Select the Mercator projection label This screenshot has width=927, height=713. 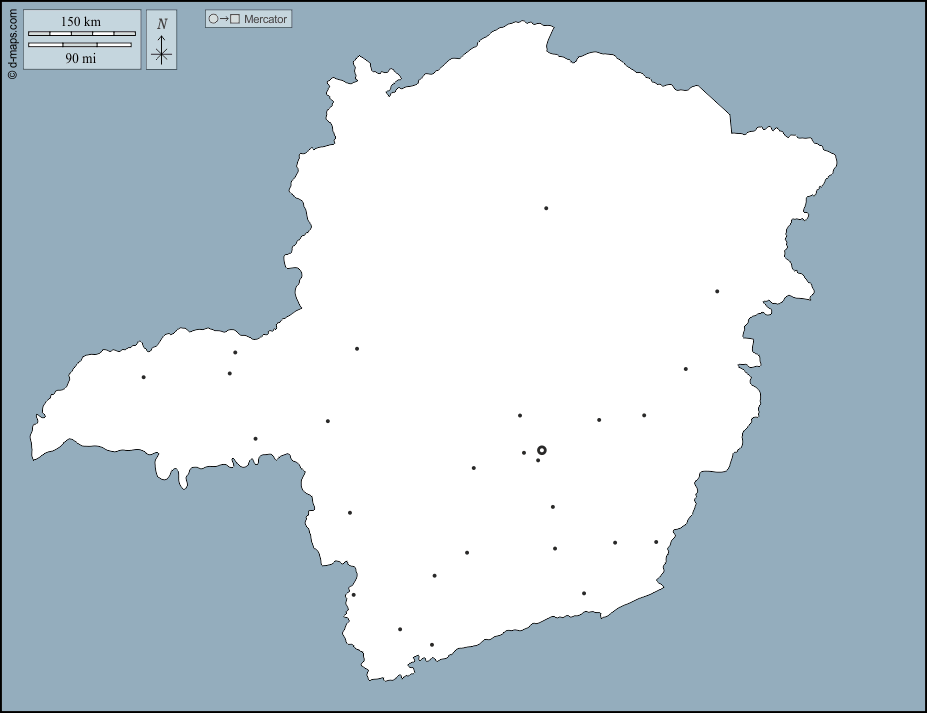pos(265,19)
